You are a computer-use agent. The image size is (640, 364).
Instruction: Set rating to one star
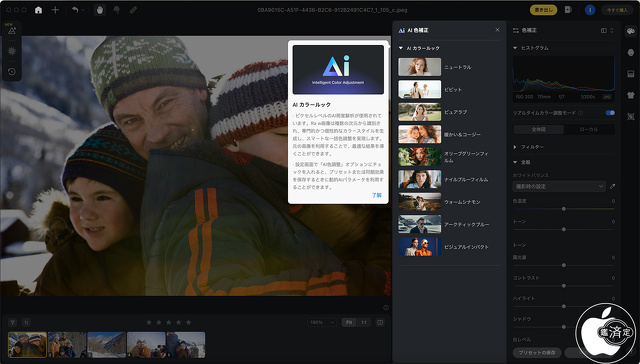[x=149, y=322]
